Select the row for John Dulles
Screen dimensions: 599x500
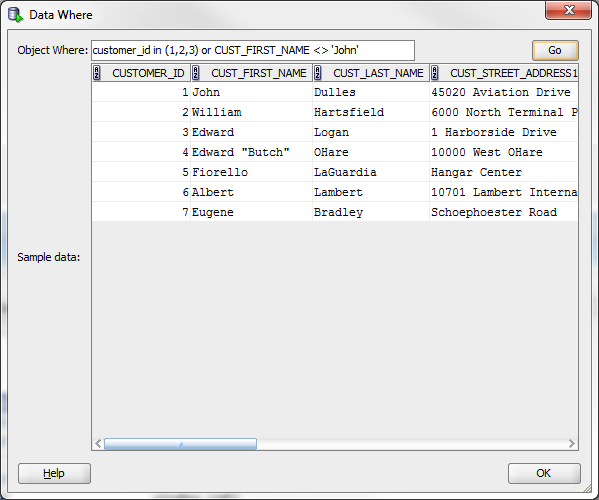[335, 92]
